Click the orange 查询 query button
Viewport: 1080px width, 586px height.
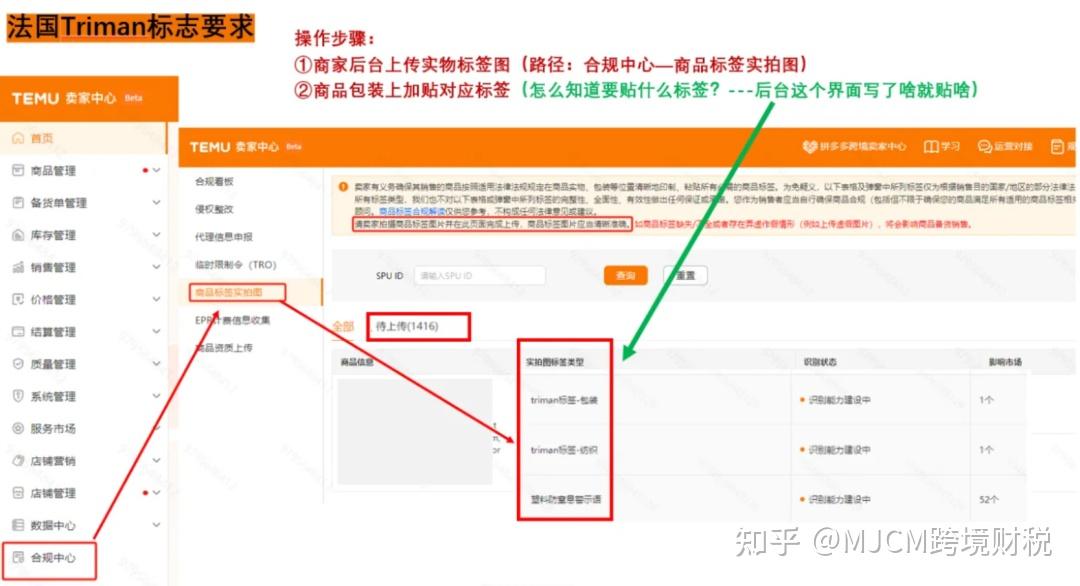pos(625,275)
